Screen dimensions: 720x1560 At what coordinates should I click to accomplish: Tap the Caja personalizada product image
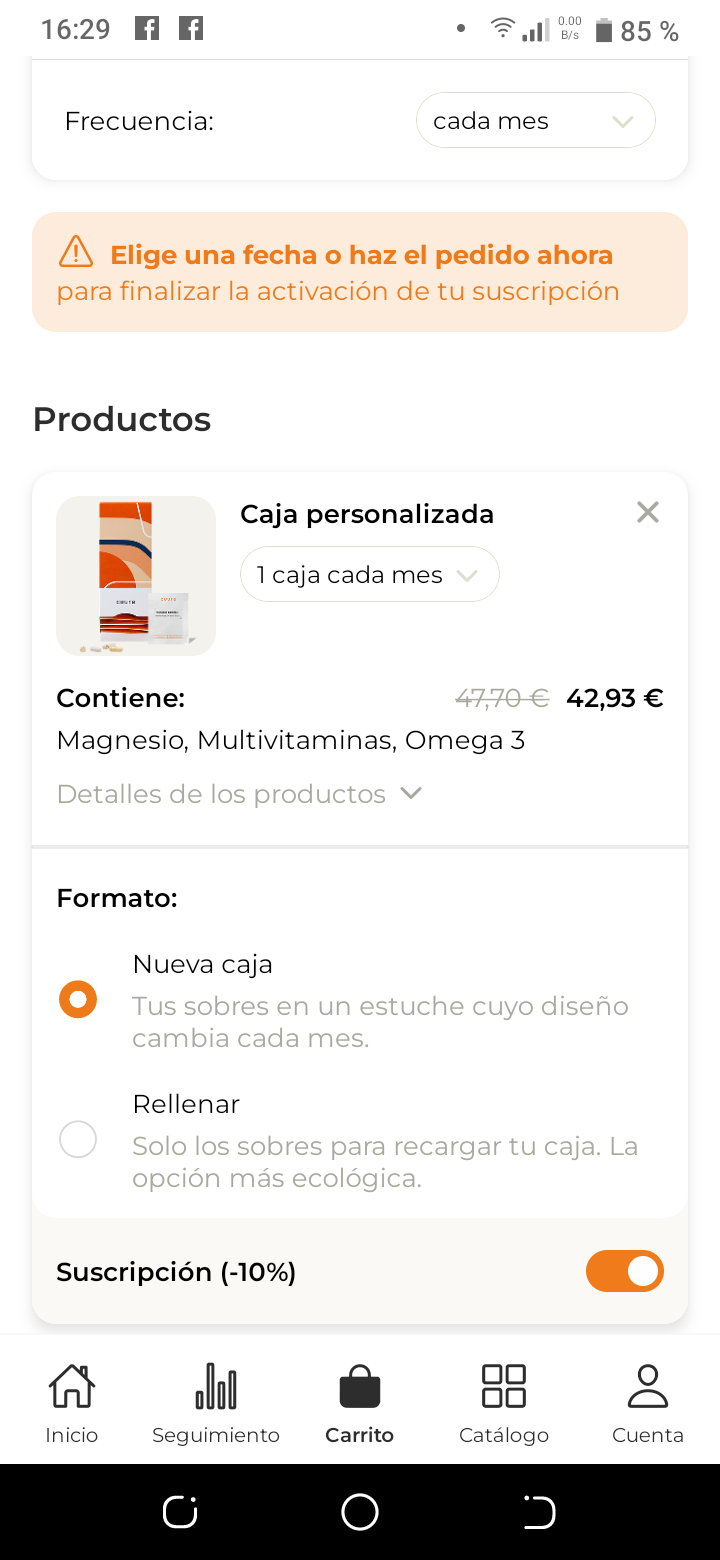coord(136,576)
